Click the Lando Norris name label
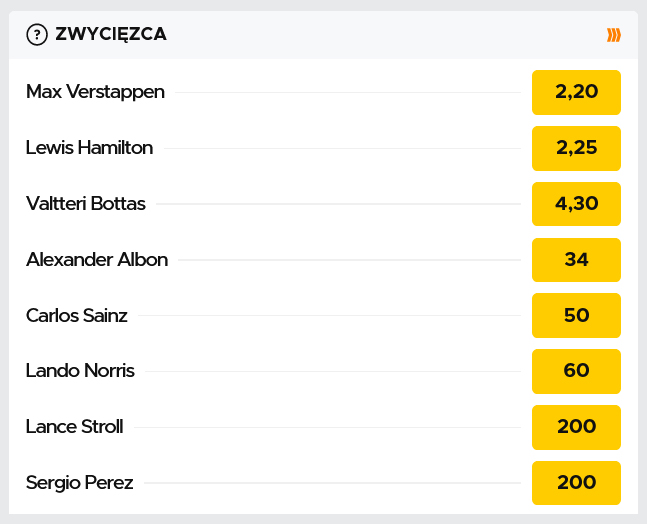Screen dimensions: 647x524 pyautogui.click(x=80, y=371)
